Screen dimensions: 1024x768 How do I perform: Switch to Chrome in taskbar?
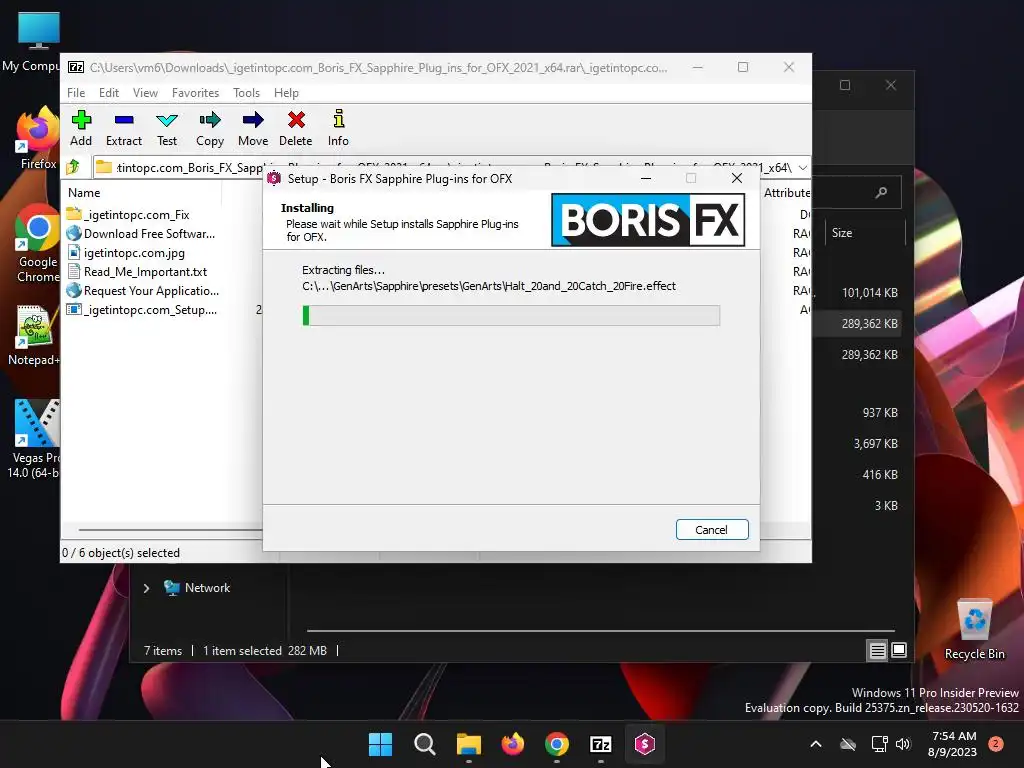pos(556,744)
